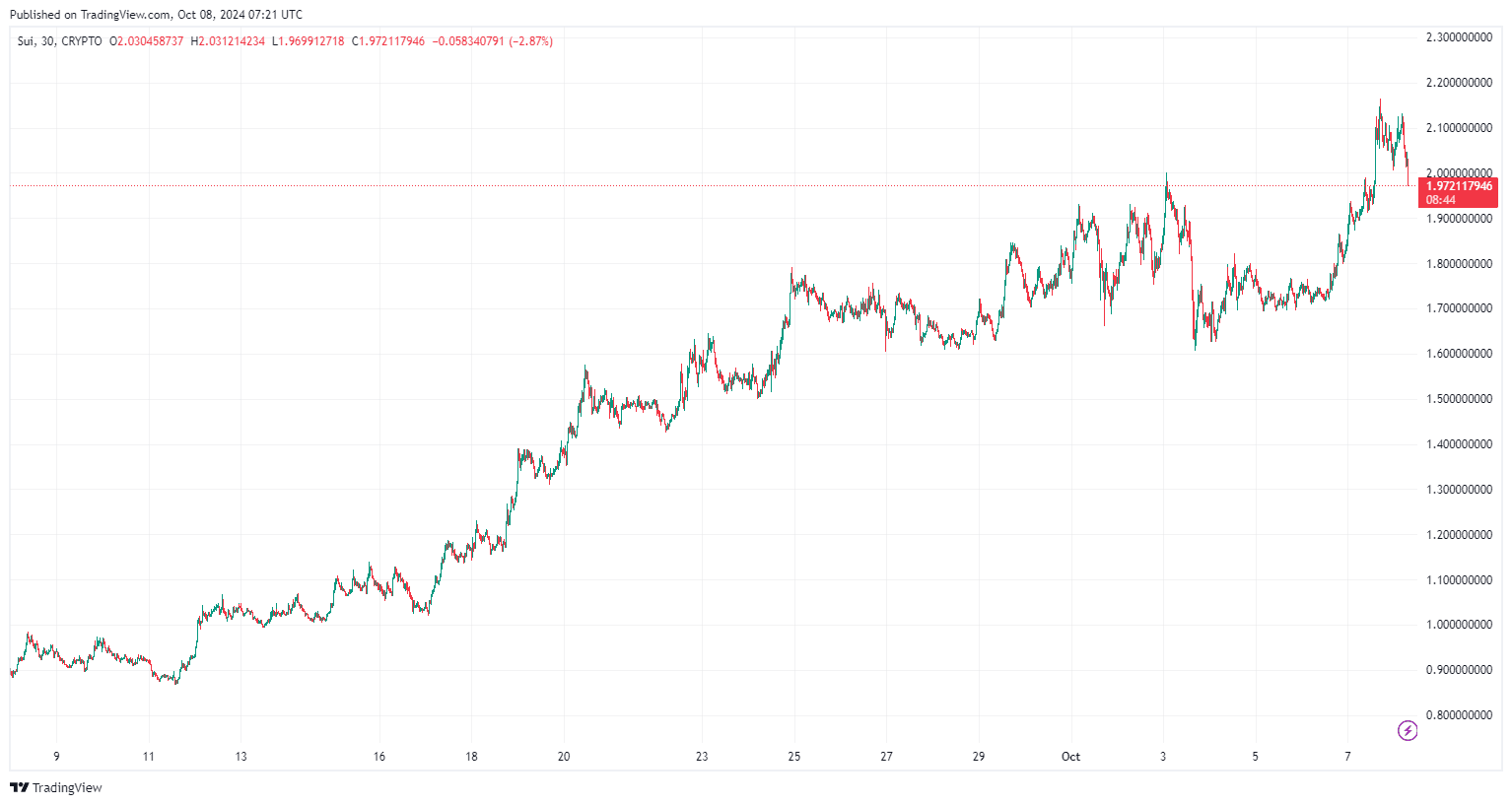
Task: Click the 1.500000000 price axis label
Action: [1459, 399]
